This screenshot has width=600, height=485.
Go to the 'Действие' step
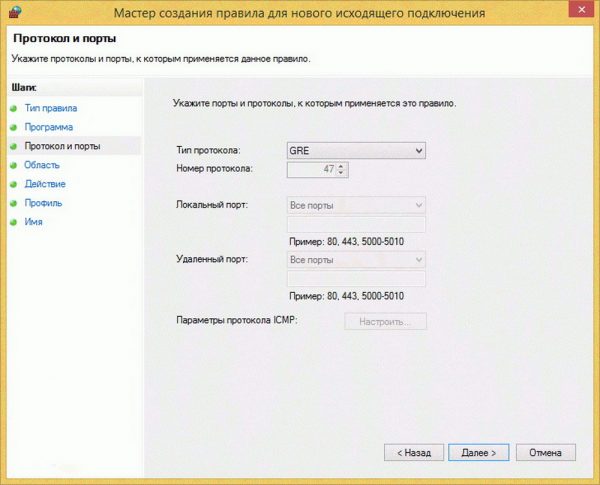[x=45, y=184]
